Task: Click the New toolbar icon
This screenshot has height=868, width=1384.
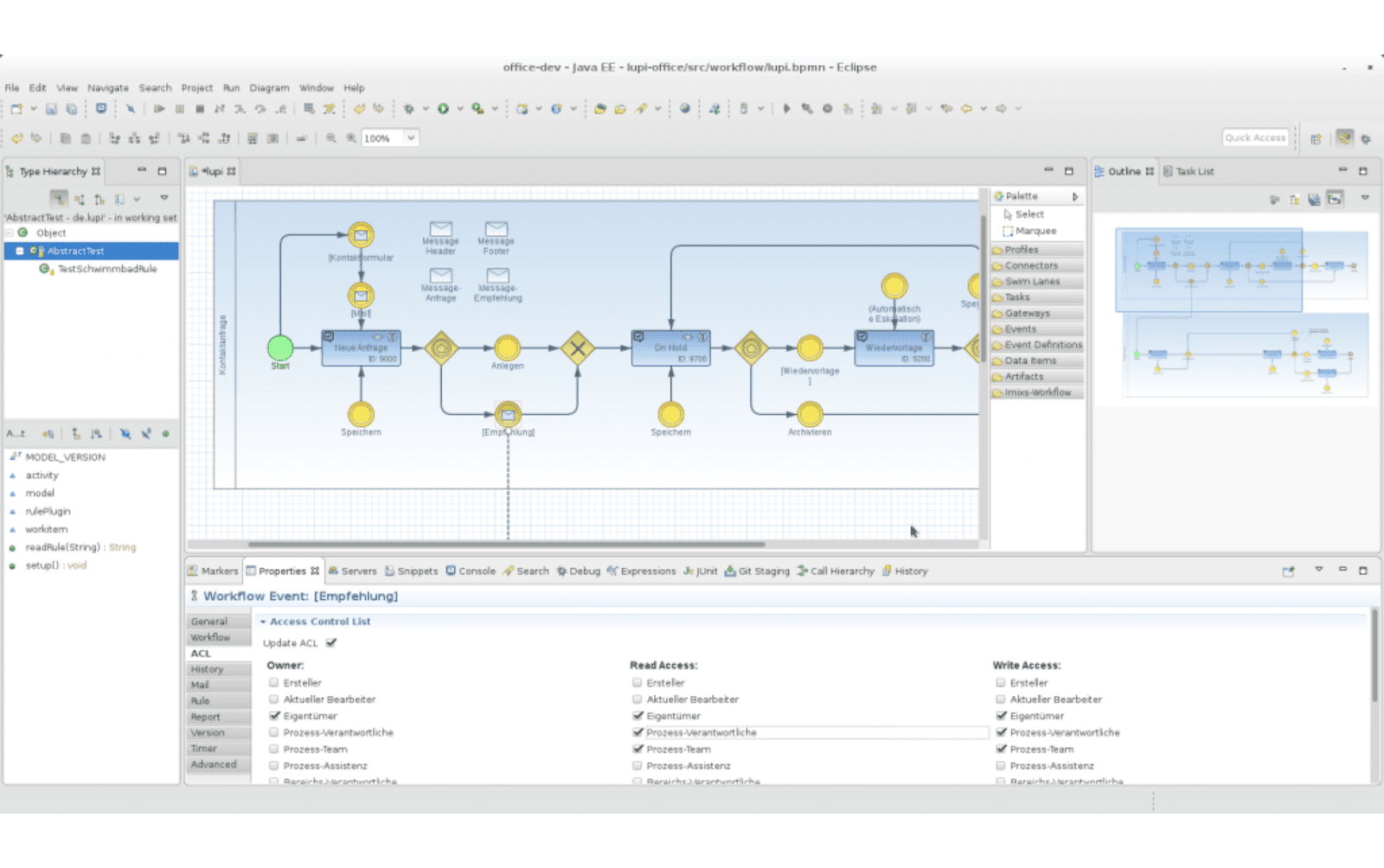Action: (16, 109)
